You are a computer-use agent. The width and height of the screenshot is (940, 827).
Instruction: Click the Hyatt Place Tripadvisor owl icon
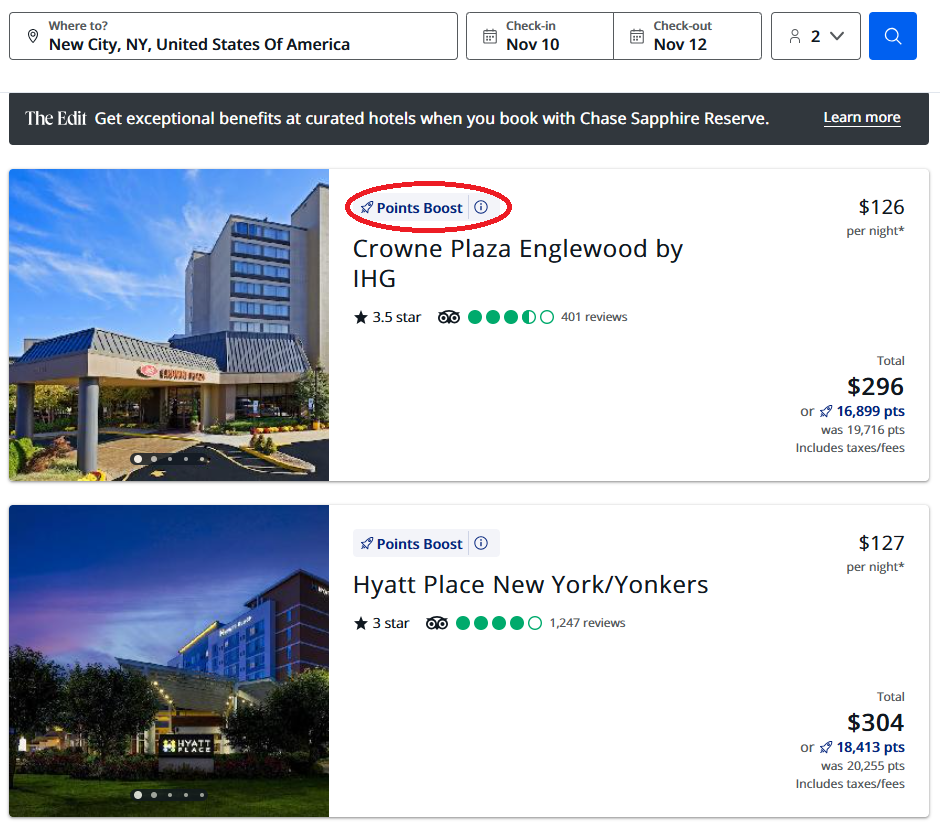point(437,623)
